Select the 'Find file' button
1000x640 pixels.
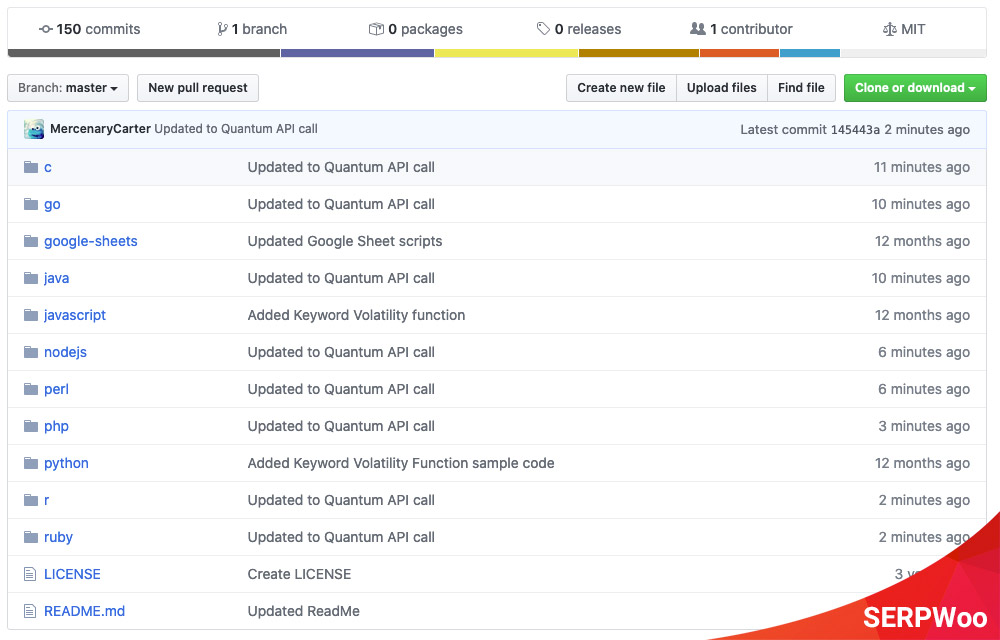pyautogui.click(x=801, y=88)
